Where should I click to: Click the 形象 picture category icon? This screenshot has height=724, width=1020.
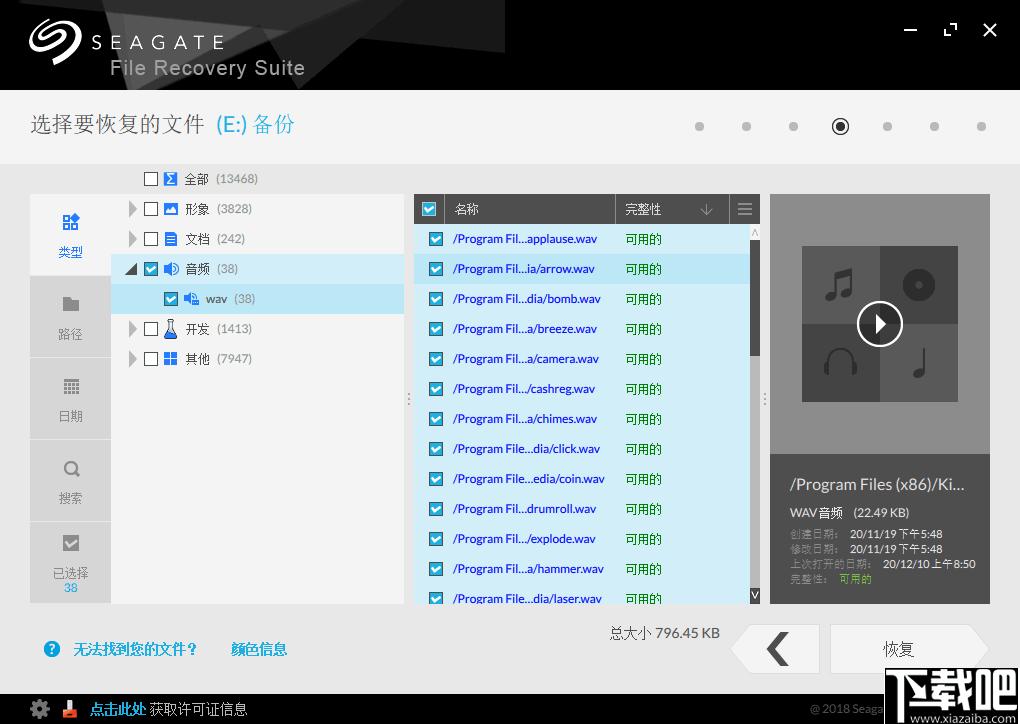pyautogui.click(x=170, y=209)
